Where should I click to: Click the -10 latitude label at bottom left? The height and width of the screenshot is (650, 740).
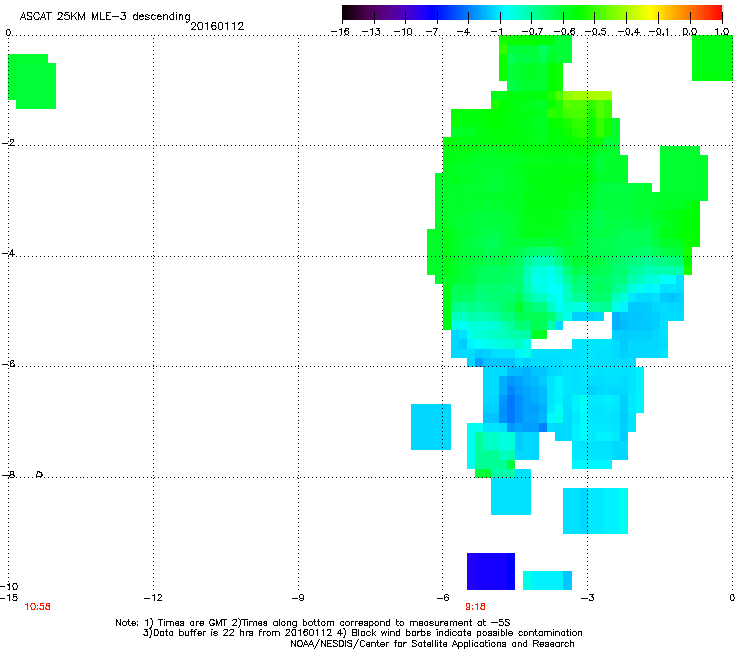(9, 586)
